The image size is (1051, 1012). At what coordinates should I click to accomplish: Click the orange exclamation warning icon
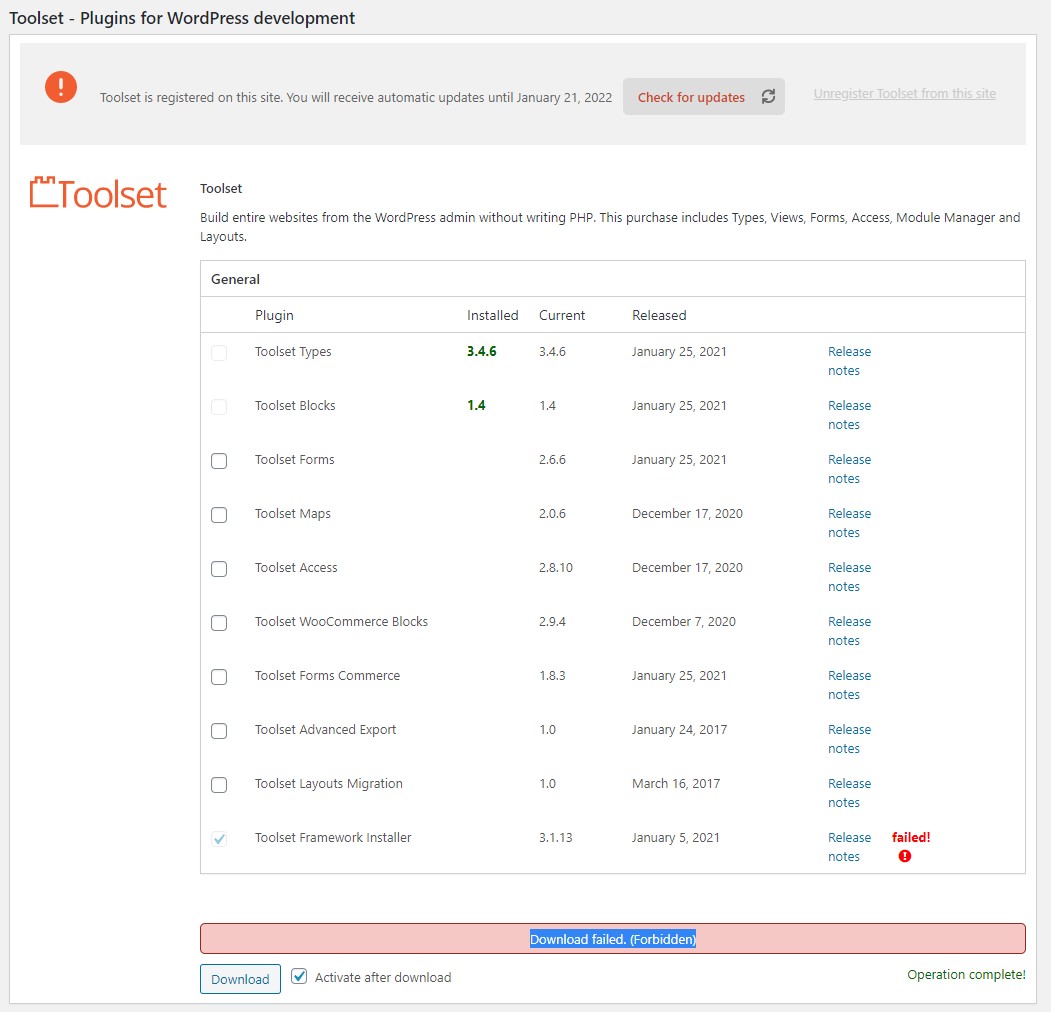(61, 87)
